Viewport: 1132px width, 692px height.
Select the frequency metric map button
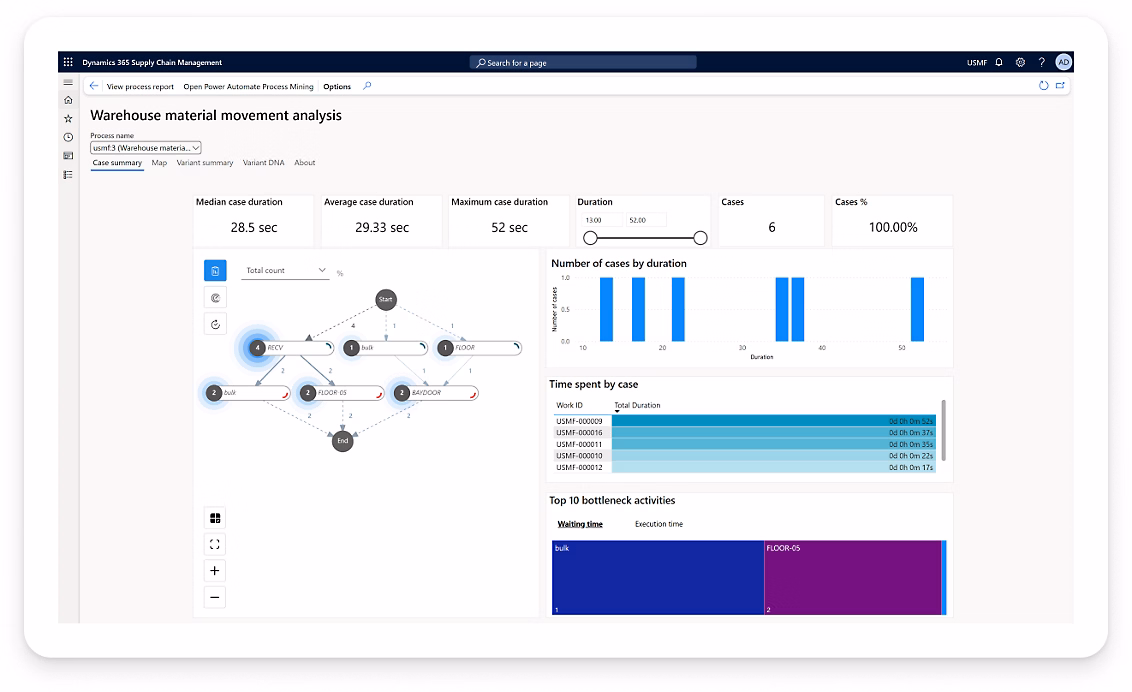[215, 270]
